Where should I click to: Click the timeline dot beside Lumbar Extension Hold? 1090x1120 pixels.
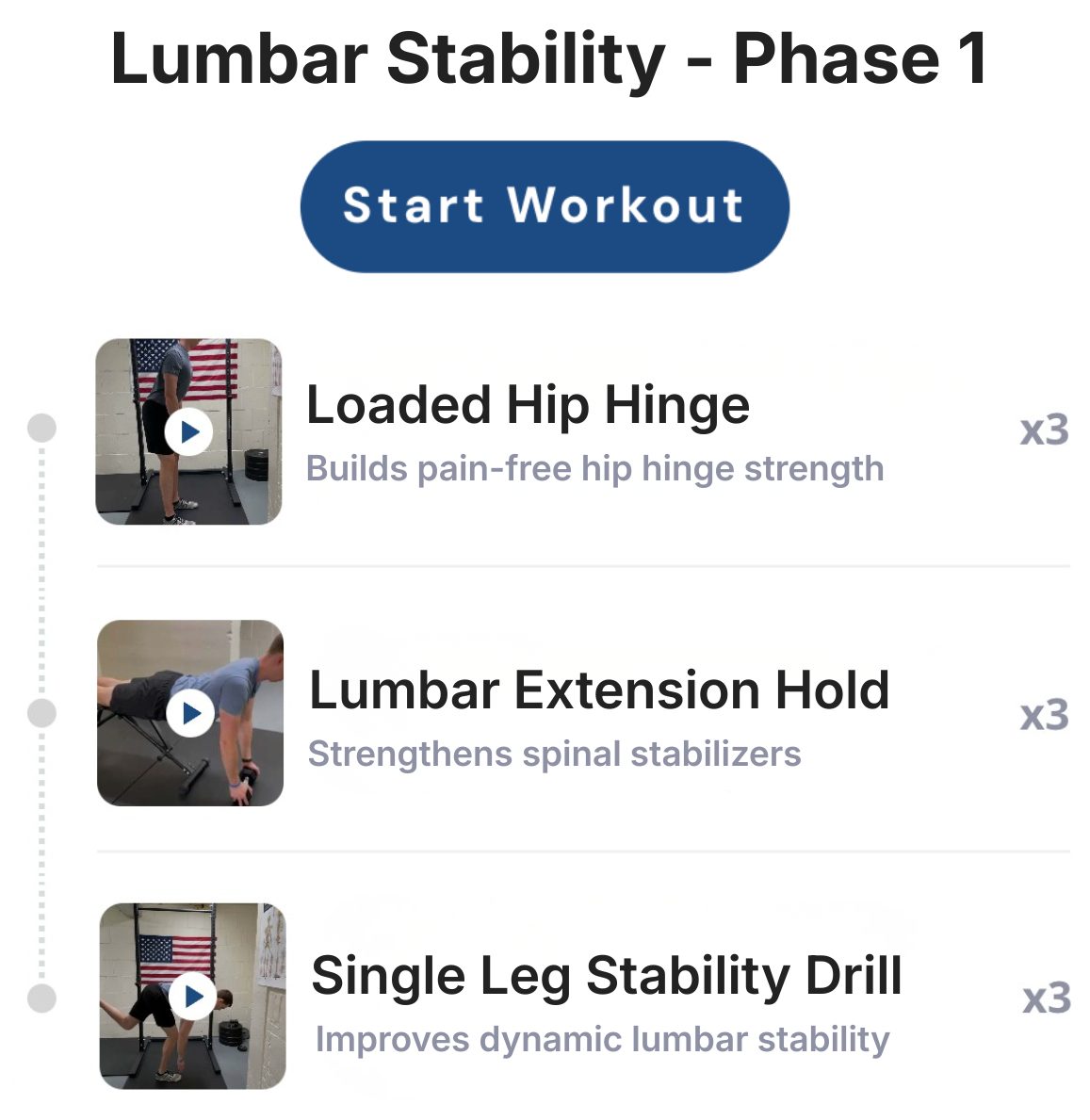[x=41, y=713]
